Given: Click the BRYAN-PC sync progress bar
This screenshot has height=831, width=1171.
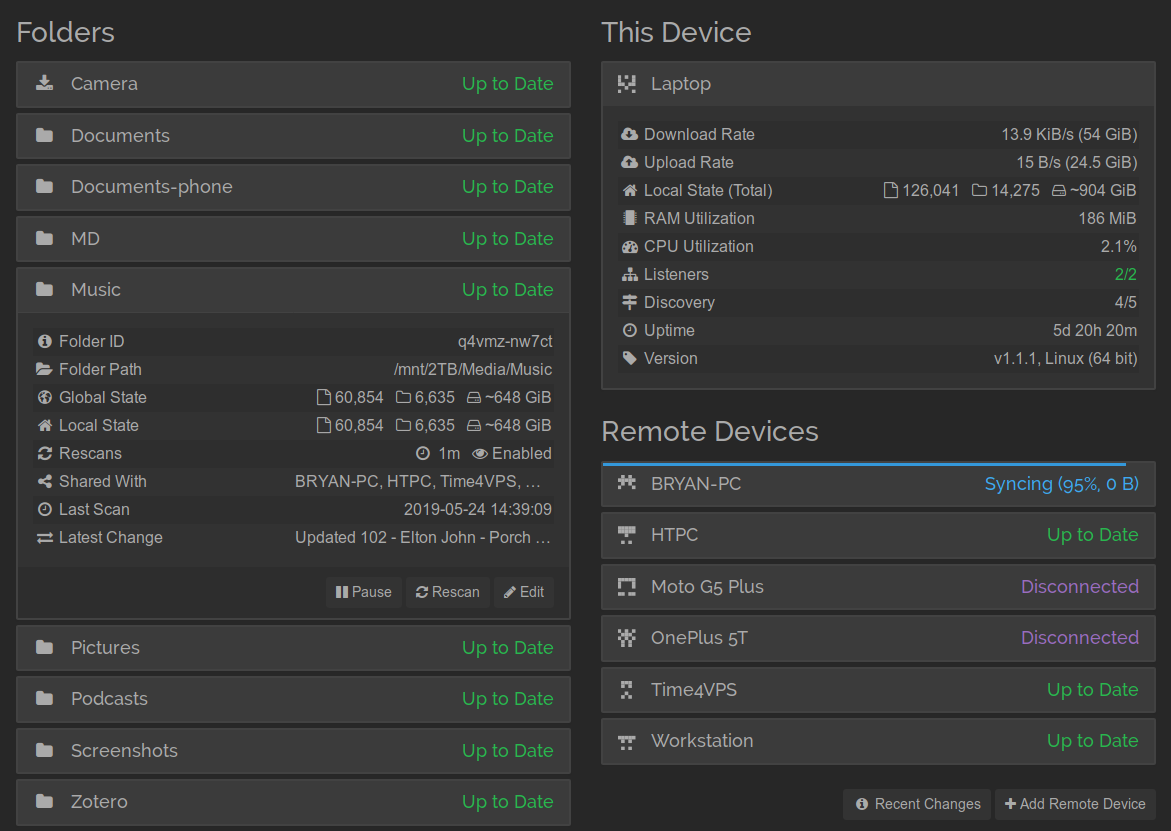Looking at the screenshot, I should pyautogui.click(x=864, y=464).
